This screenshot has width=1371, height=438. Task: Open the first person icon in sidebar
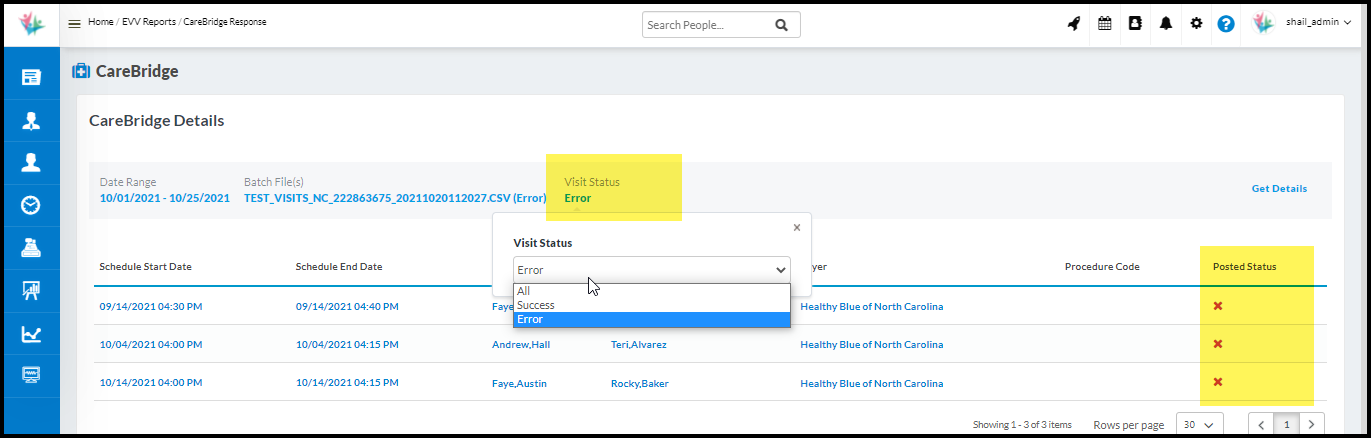tap(31, 120)
